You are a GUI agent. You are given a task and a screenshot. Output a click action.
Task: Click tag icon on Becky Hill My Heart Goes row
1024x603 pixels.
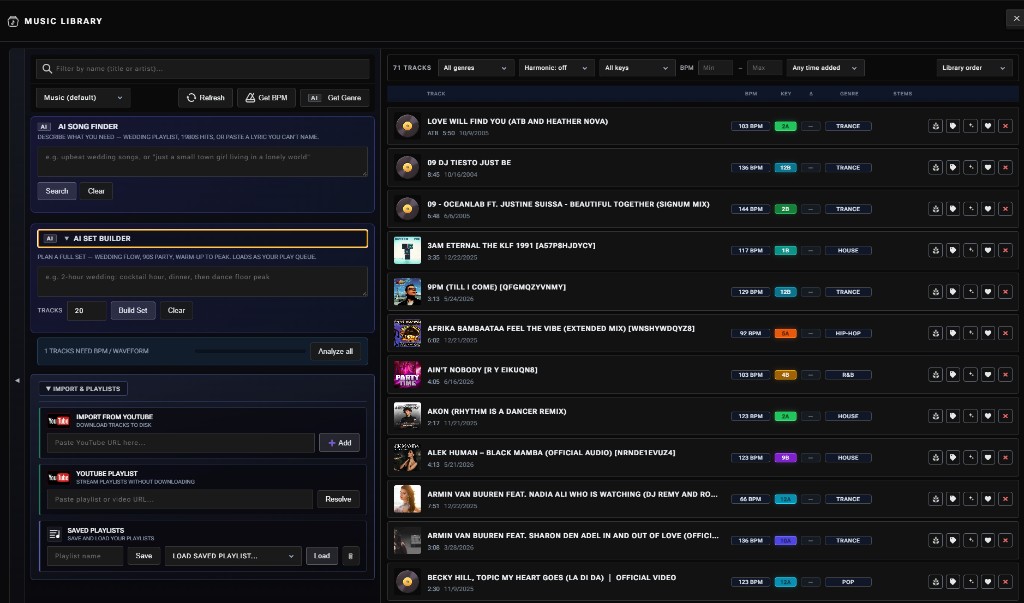953,581
